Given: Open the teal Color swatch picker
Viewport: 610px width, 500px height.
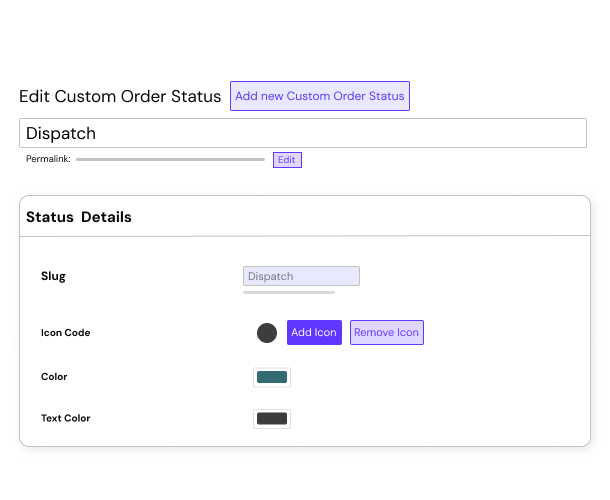Looking at the screenshot, I should coord(272,377).
